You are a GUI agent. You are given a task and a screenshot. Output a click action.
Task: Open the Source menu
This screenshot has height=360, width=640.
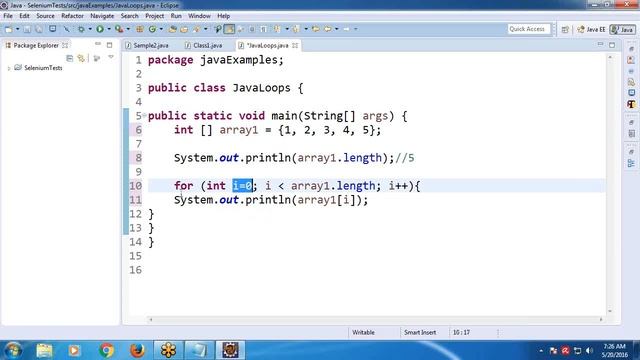[45, 16]
